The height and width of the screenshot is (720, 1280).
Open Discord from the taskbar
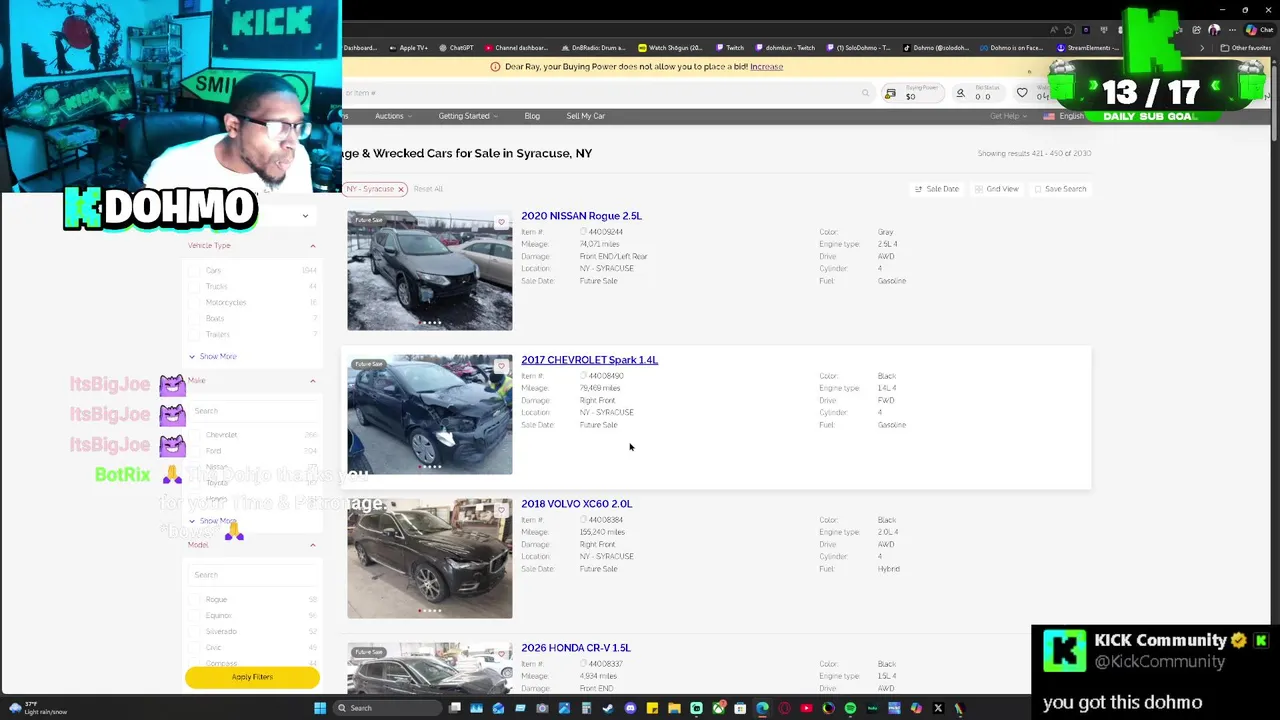point(630,708)
